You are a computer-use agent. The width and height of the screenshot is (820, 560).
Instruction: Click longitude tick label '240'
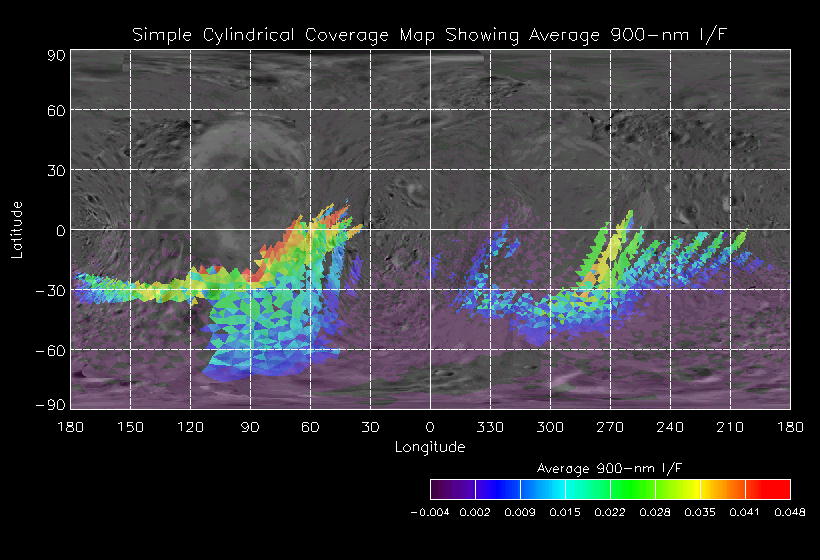pyautogui.click(x=670, y=427)
